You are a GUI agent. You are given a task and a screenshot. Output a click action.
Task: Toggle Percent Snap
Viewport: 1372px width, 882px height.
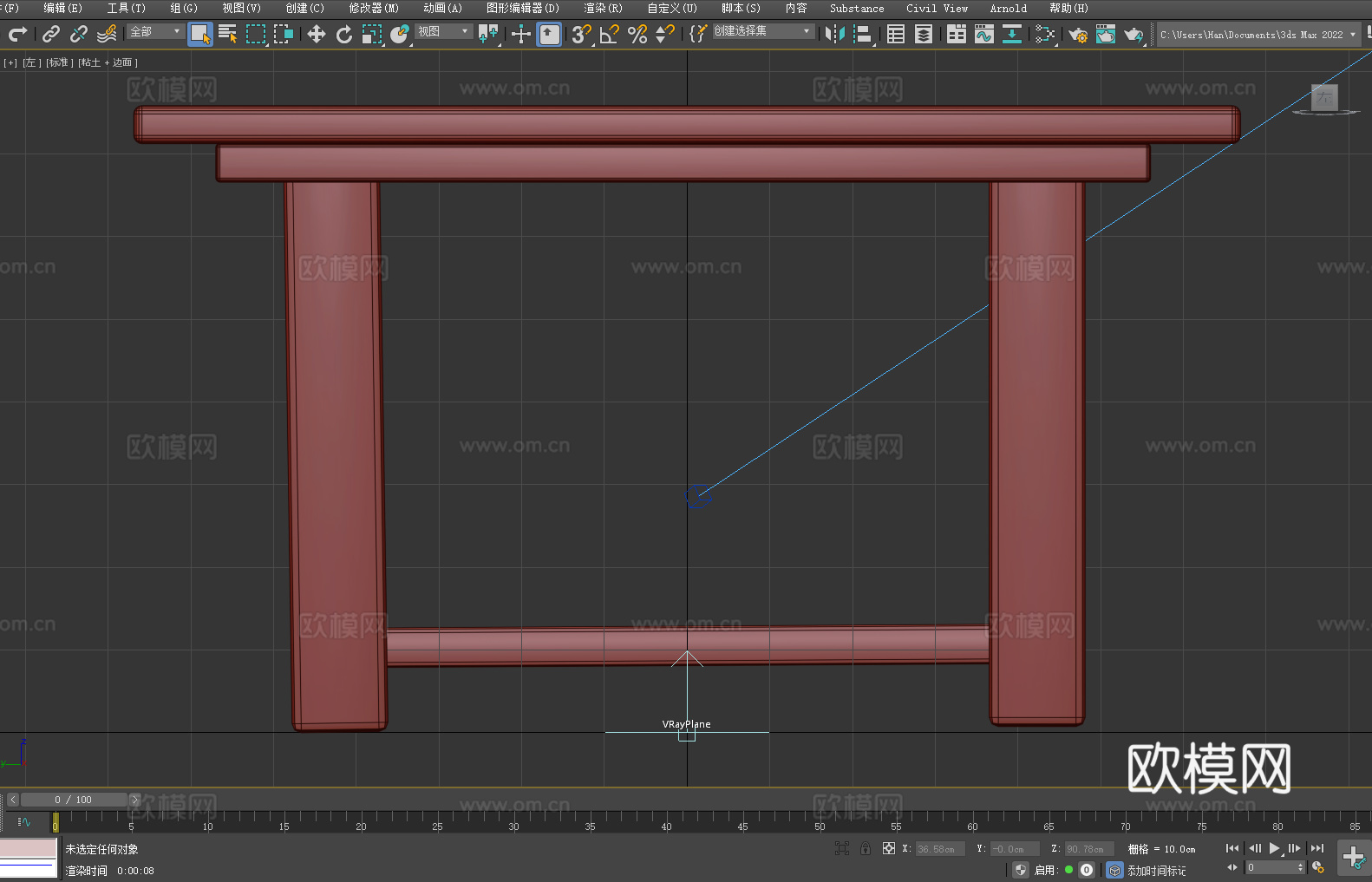pyautogui.click(x=637, y=34)
